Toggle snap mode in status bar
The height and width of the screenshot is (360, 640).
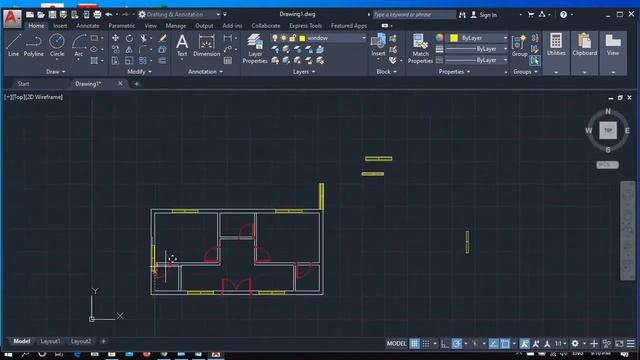coord(426,344)
